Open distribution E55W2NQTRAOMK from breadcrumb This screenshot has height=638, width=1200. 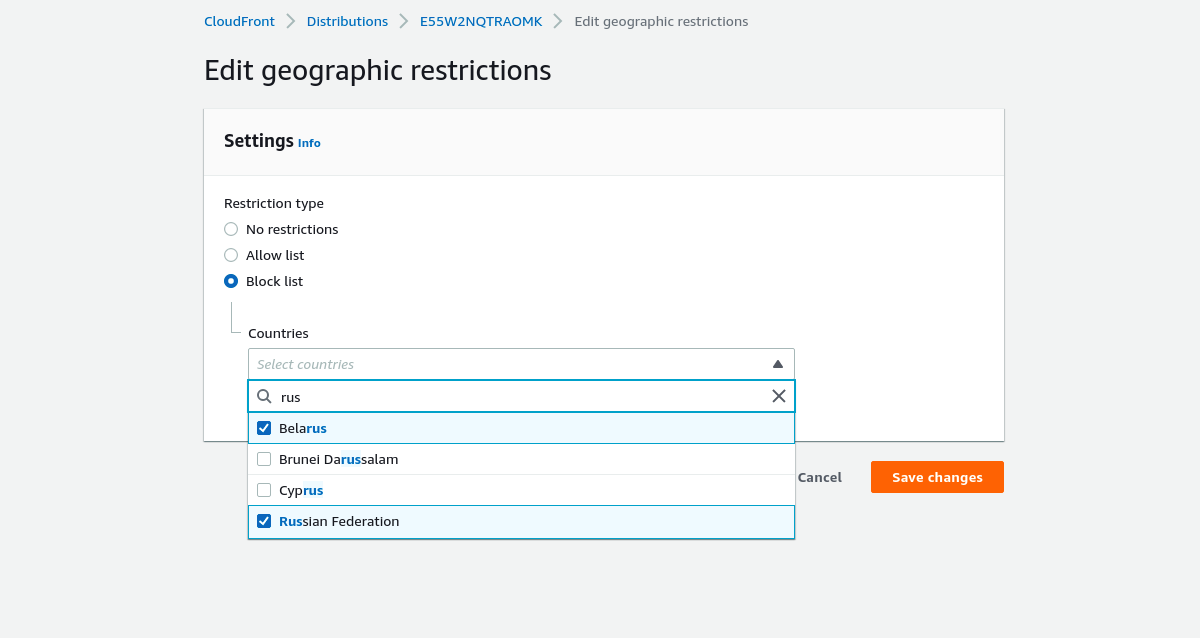point(481,20)
